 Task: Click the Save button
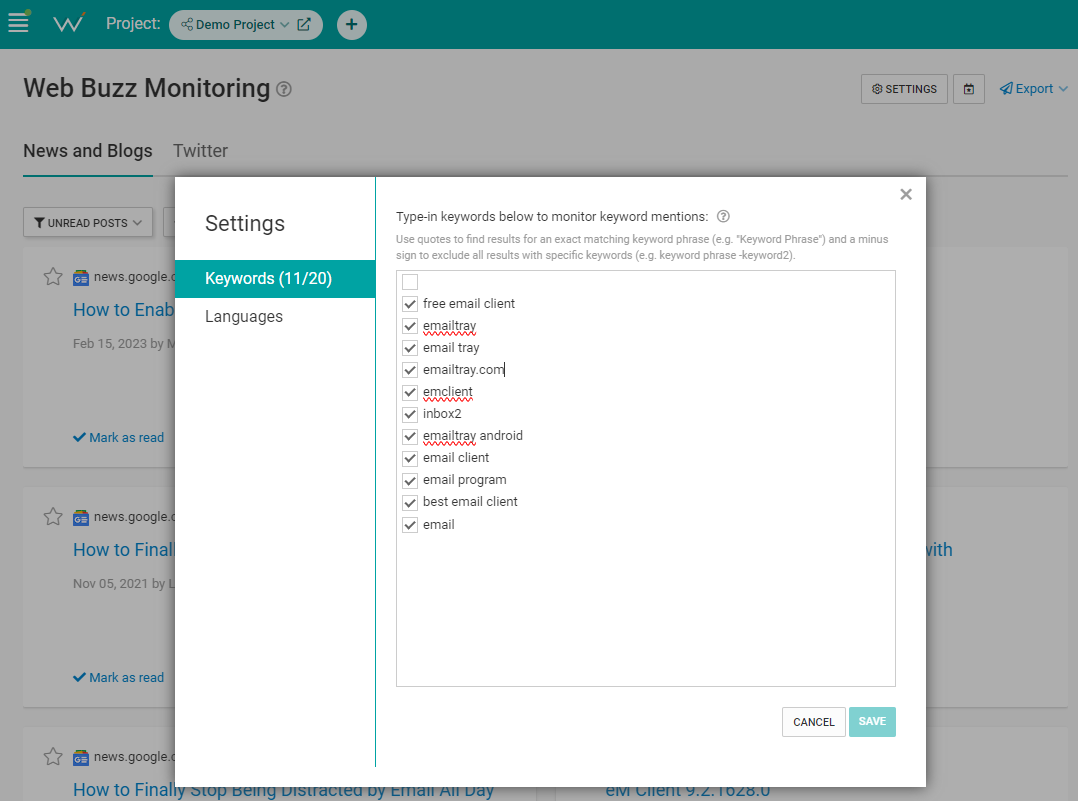tap(872, 722)
